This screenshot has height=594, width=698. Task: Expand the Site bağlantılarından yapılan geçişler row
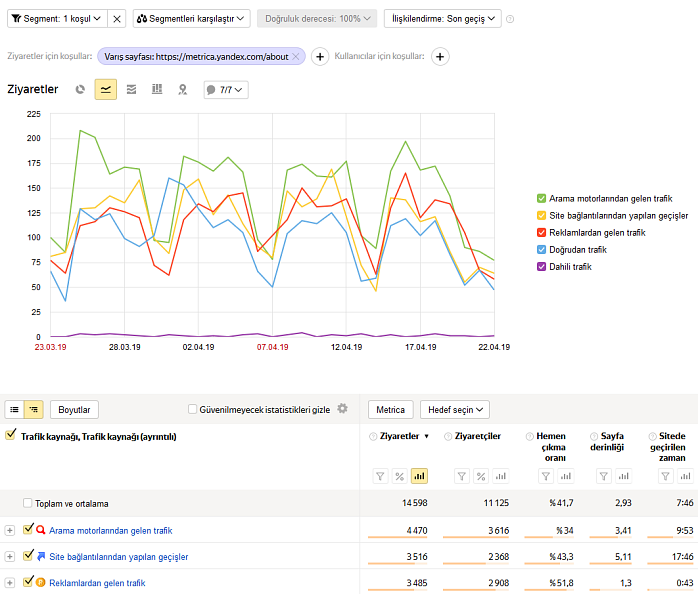coord(10,557)
